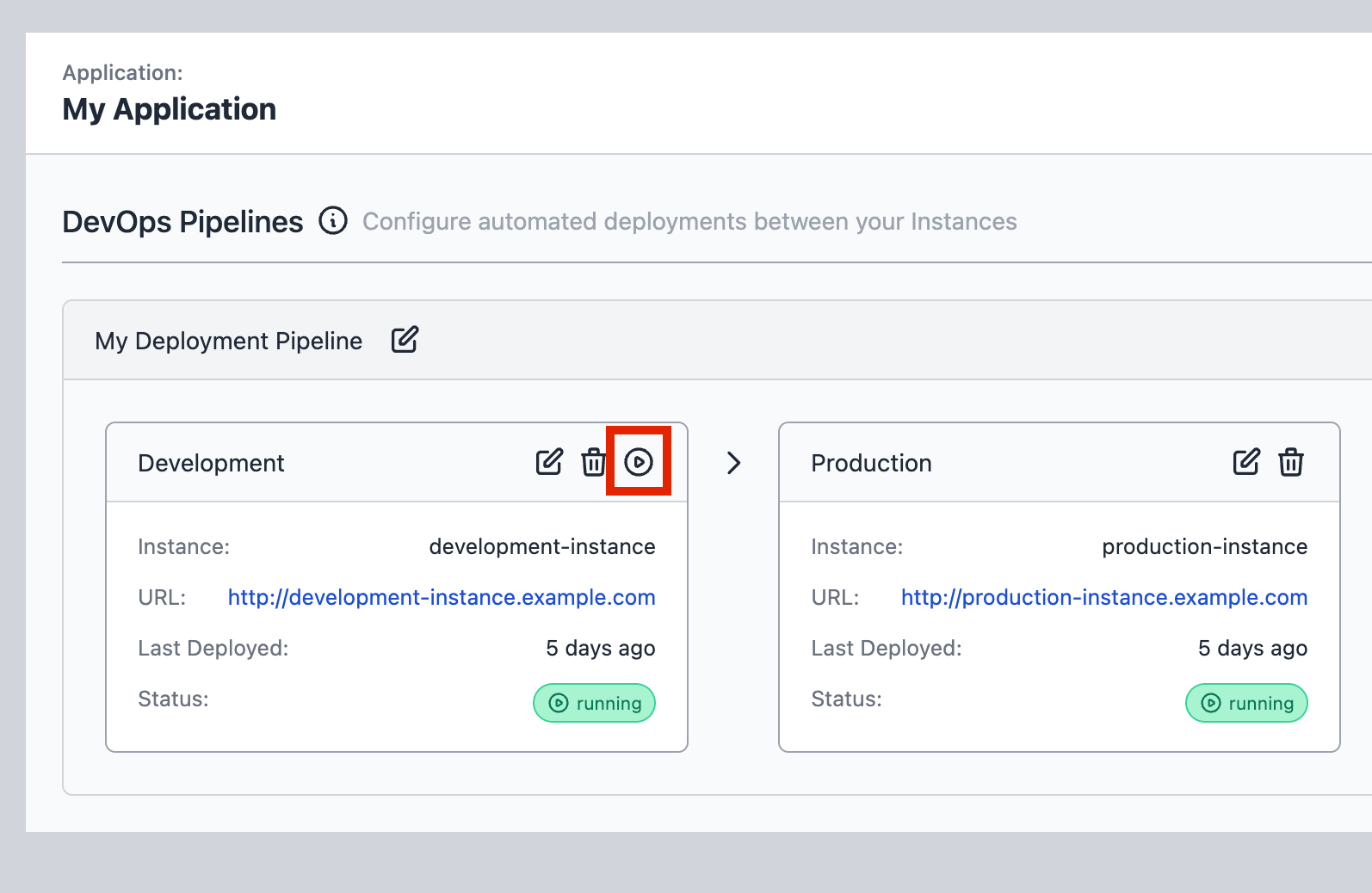Viewport: 1372px width, 893px height.
Task: Open the development-instance URL link
Action: click(442, 598)
